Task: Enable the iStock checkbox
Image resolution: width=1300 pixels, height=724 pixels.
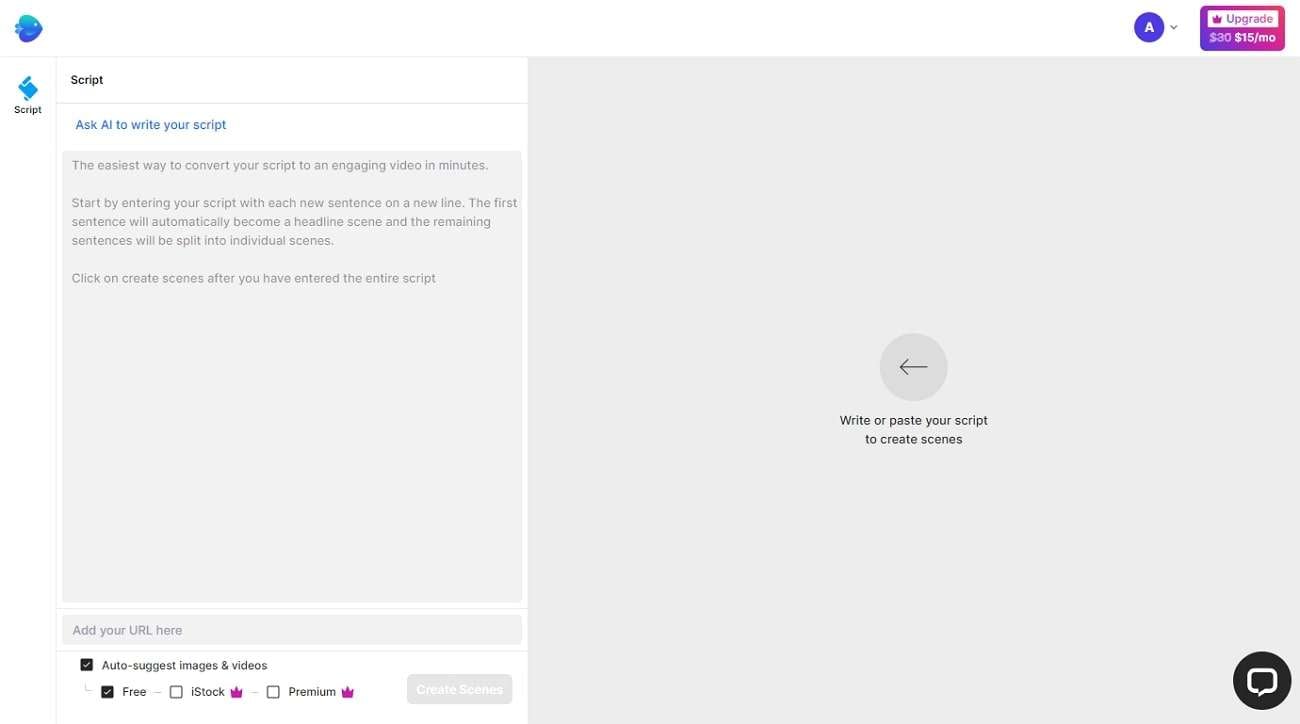Action: (x=176, y=692)
